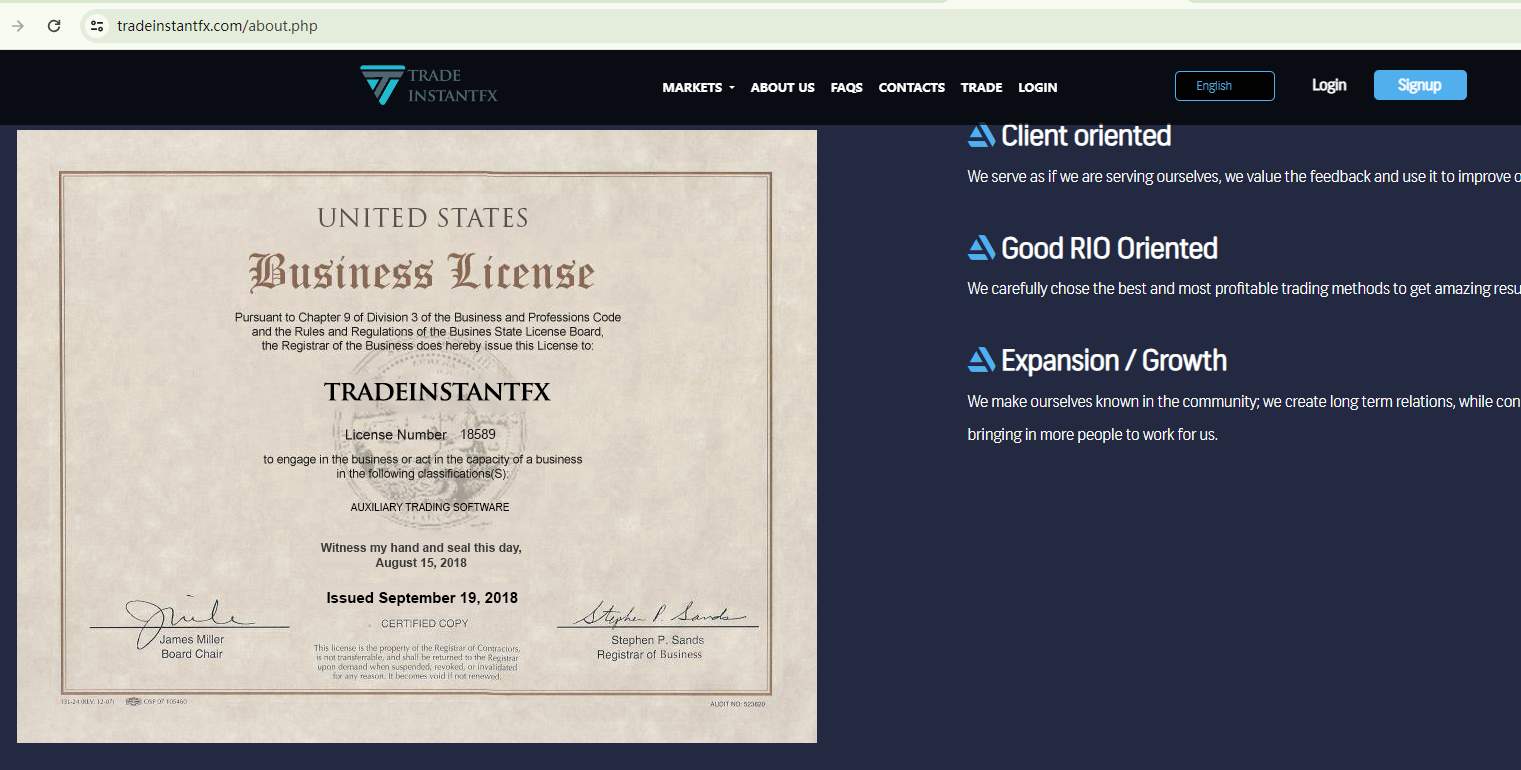Click 'August 15, 2018' witness date
Screen dimensions: 1521x770
[421, 563]
